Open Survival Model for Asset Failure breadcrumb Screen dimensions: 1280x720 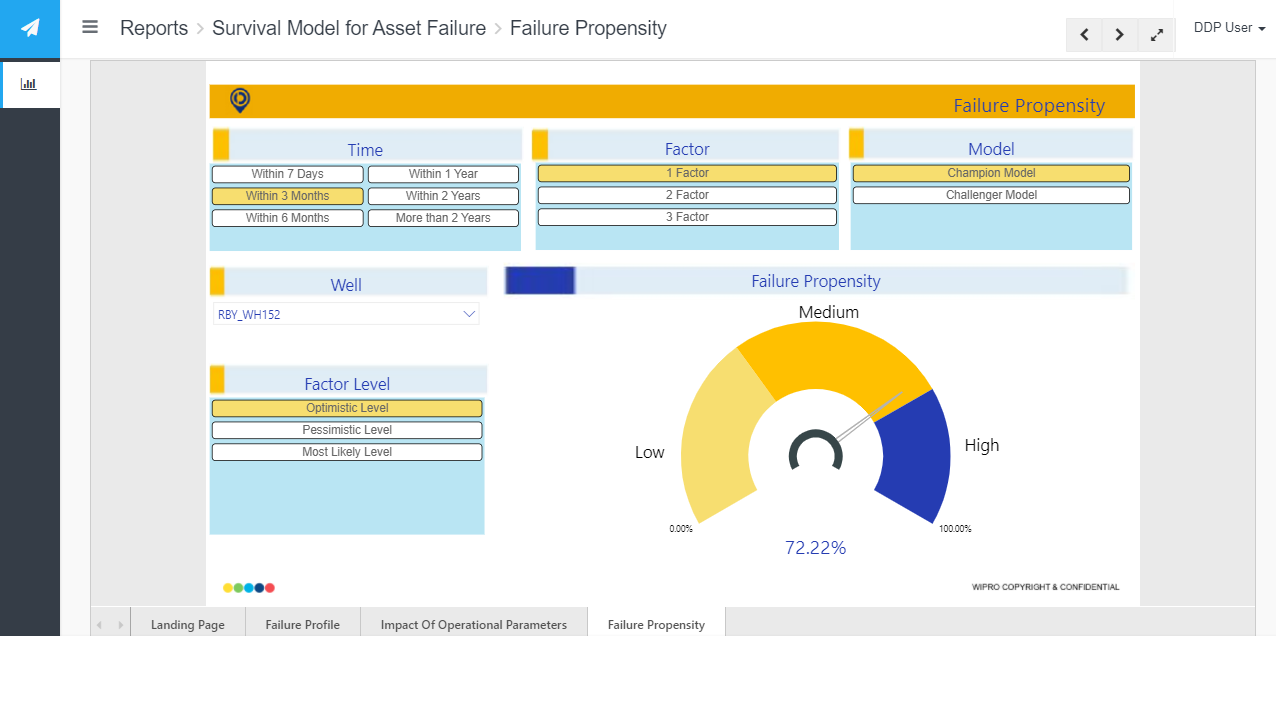[349, 28]
